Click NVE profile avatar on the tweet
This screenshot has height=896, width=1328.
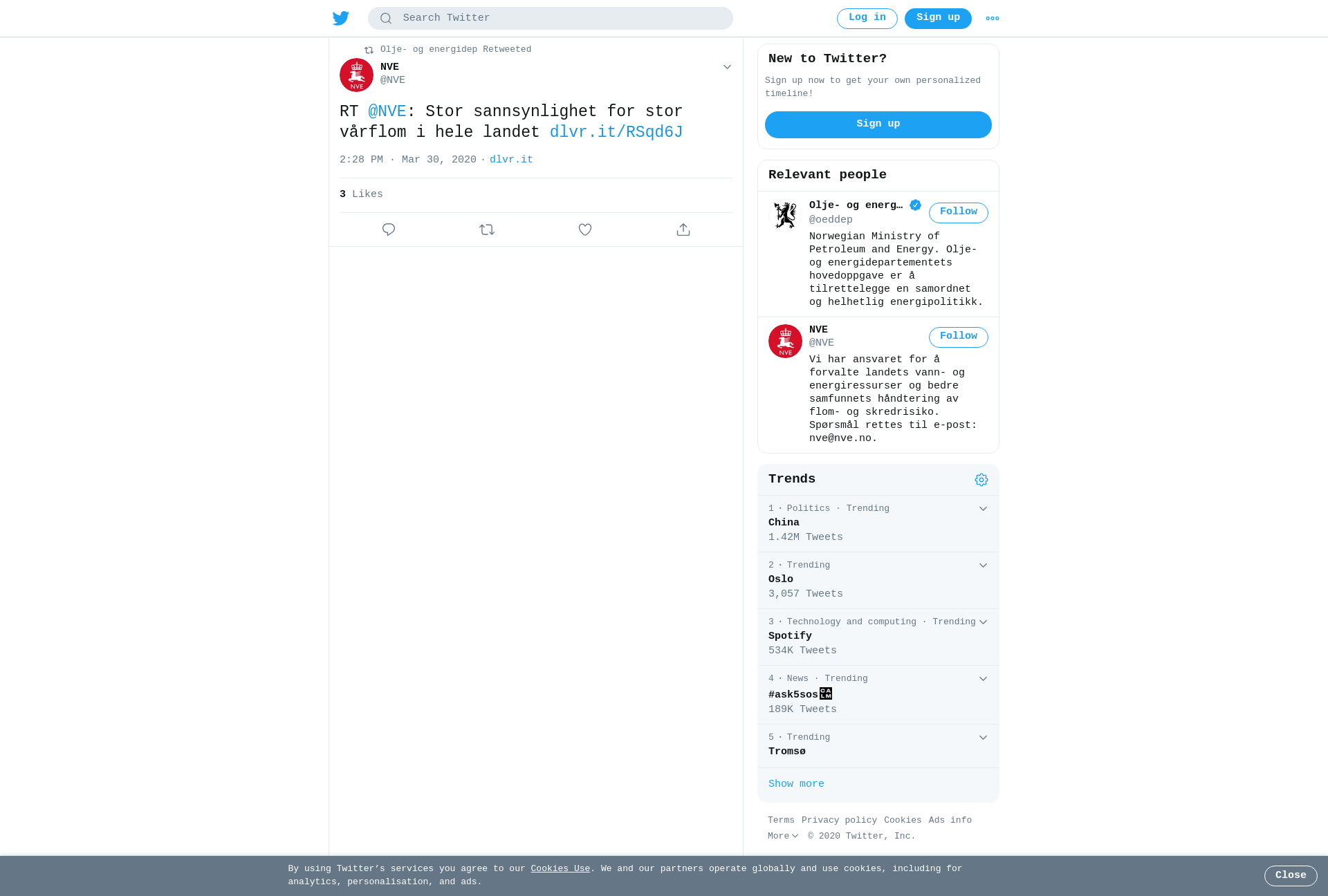tap(356, 75)
